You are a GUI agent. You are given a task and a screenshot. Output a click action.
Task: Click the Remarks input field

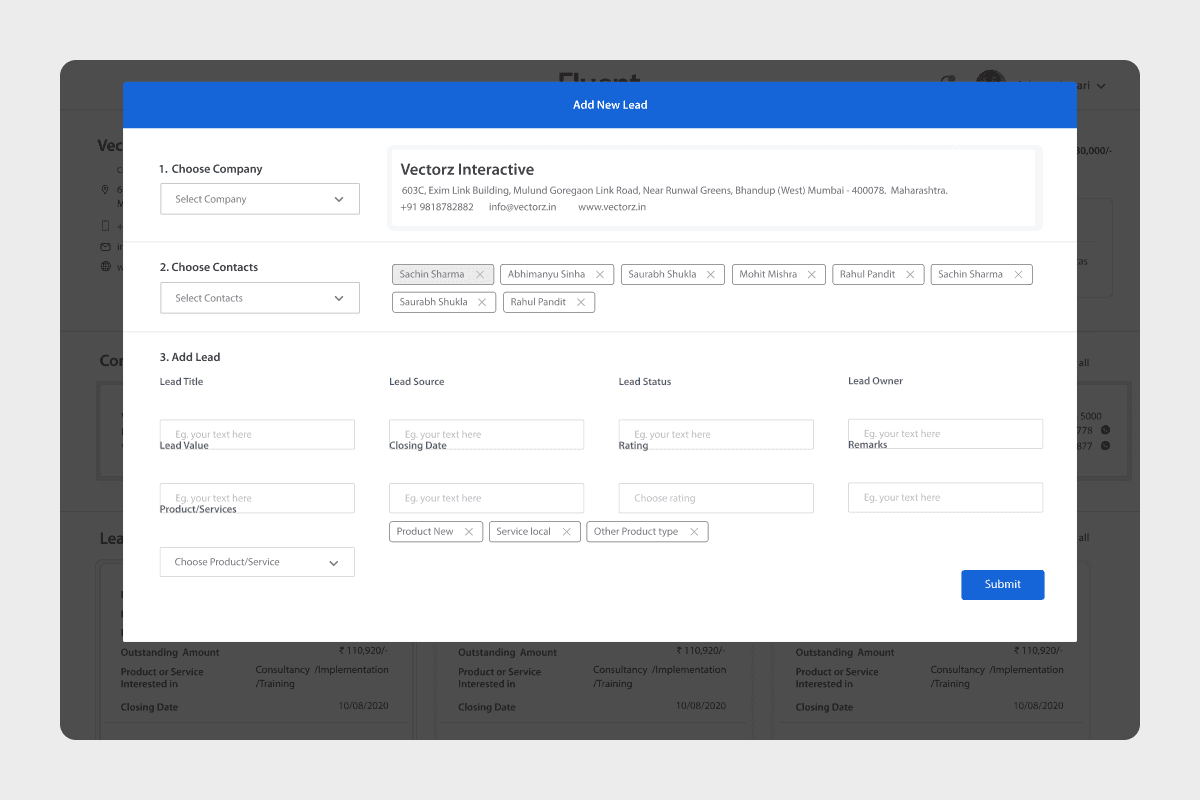[x=945, y=497]
